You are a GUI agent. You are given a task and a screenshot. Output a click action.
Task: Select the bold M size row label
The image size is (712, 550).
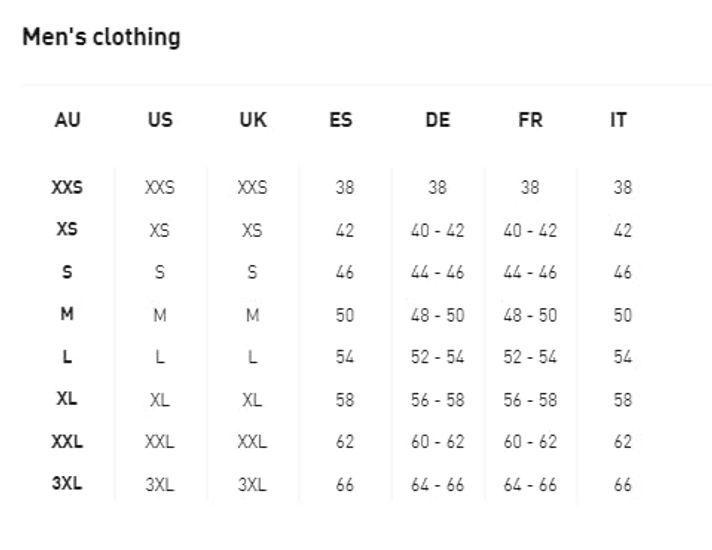pyautogui.click(x=67, y=314)
